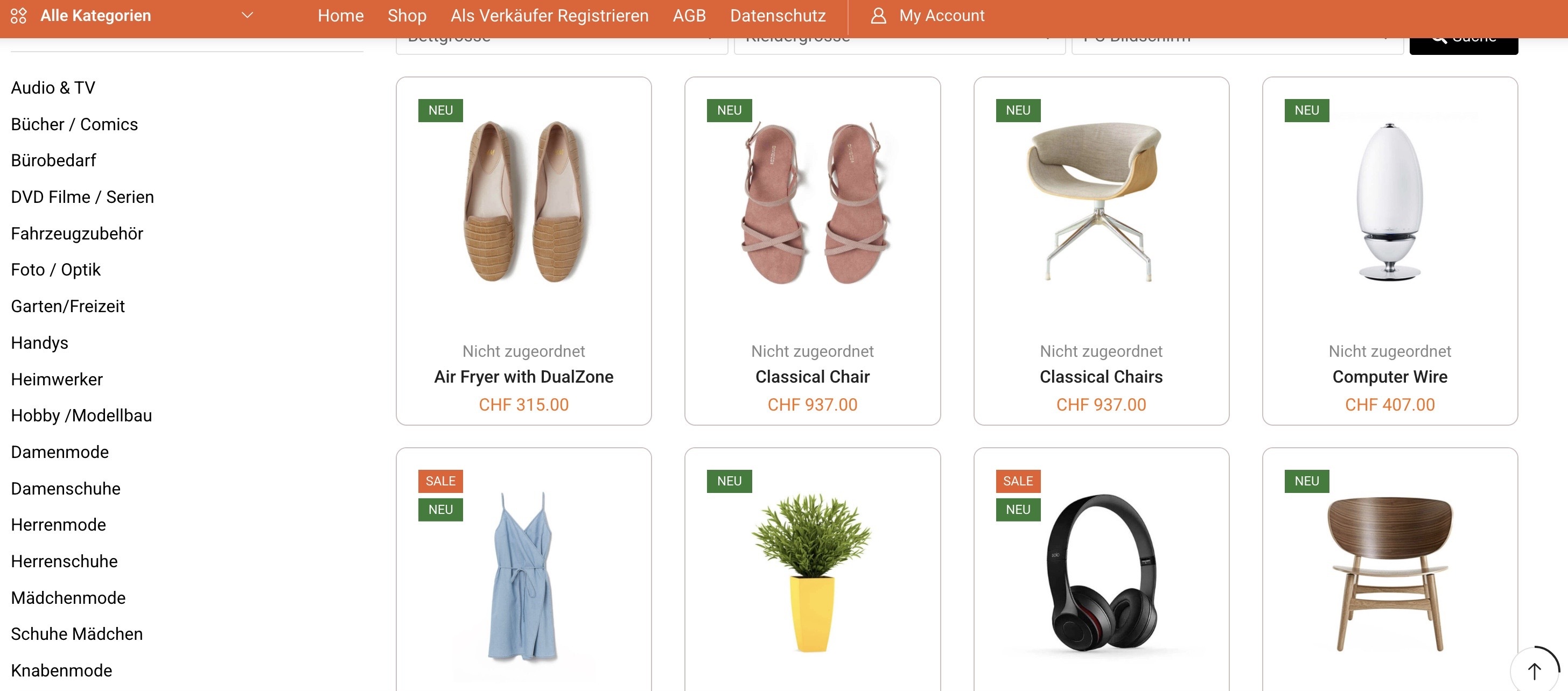Screen dimensions: 1568x691
Task: Open the Kleidergrösse dropdown
Action: tap(899, 46)
